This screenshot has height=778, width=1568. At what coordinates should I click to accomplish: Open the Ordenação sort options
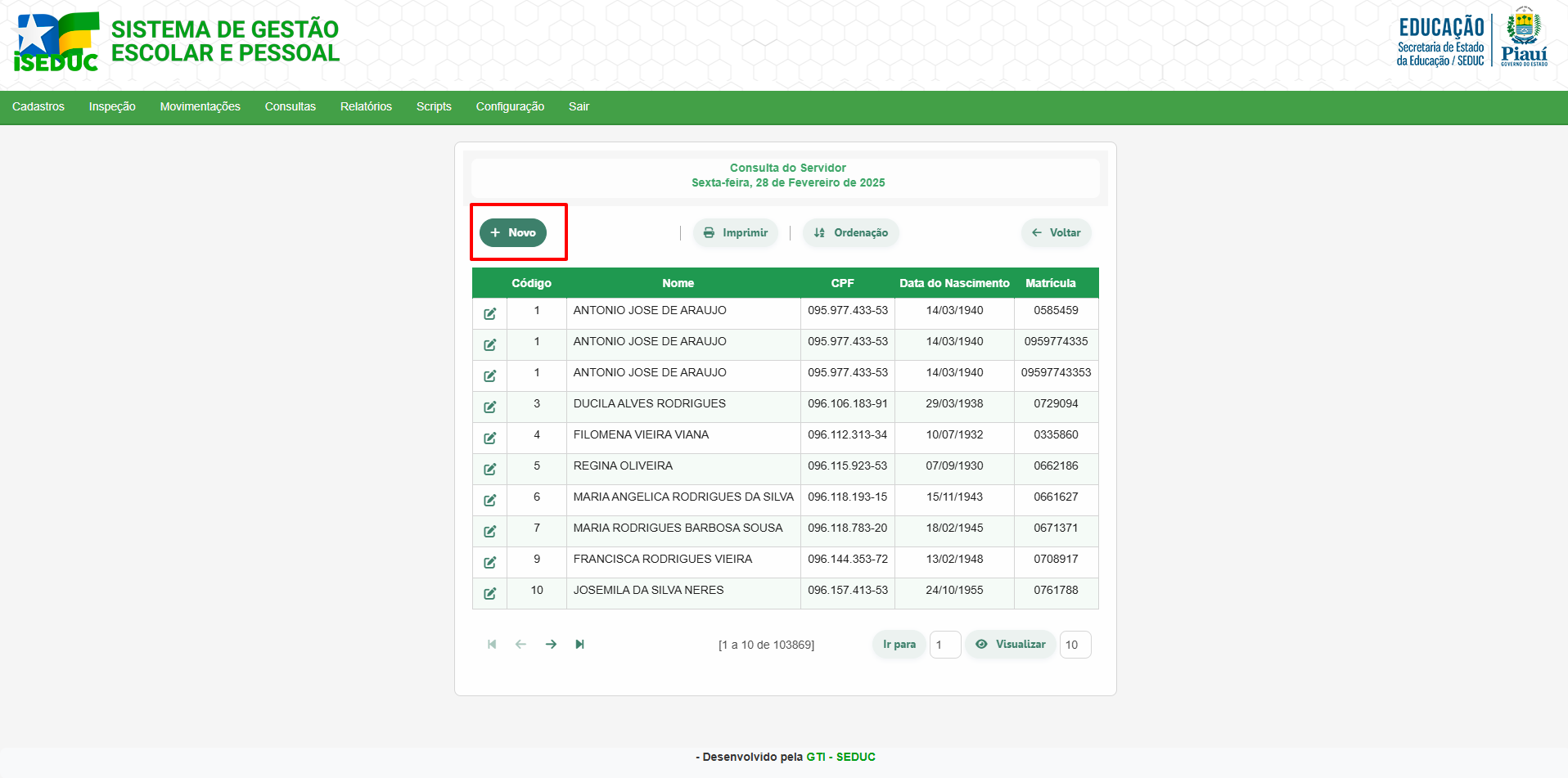[x=851, y=233]
